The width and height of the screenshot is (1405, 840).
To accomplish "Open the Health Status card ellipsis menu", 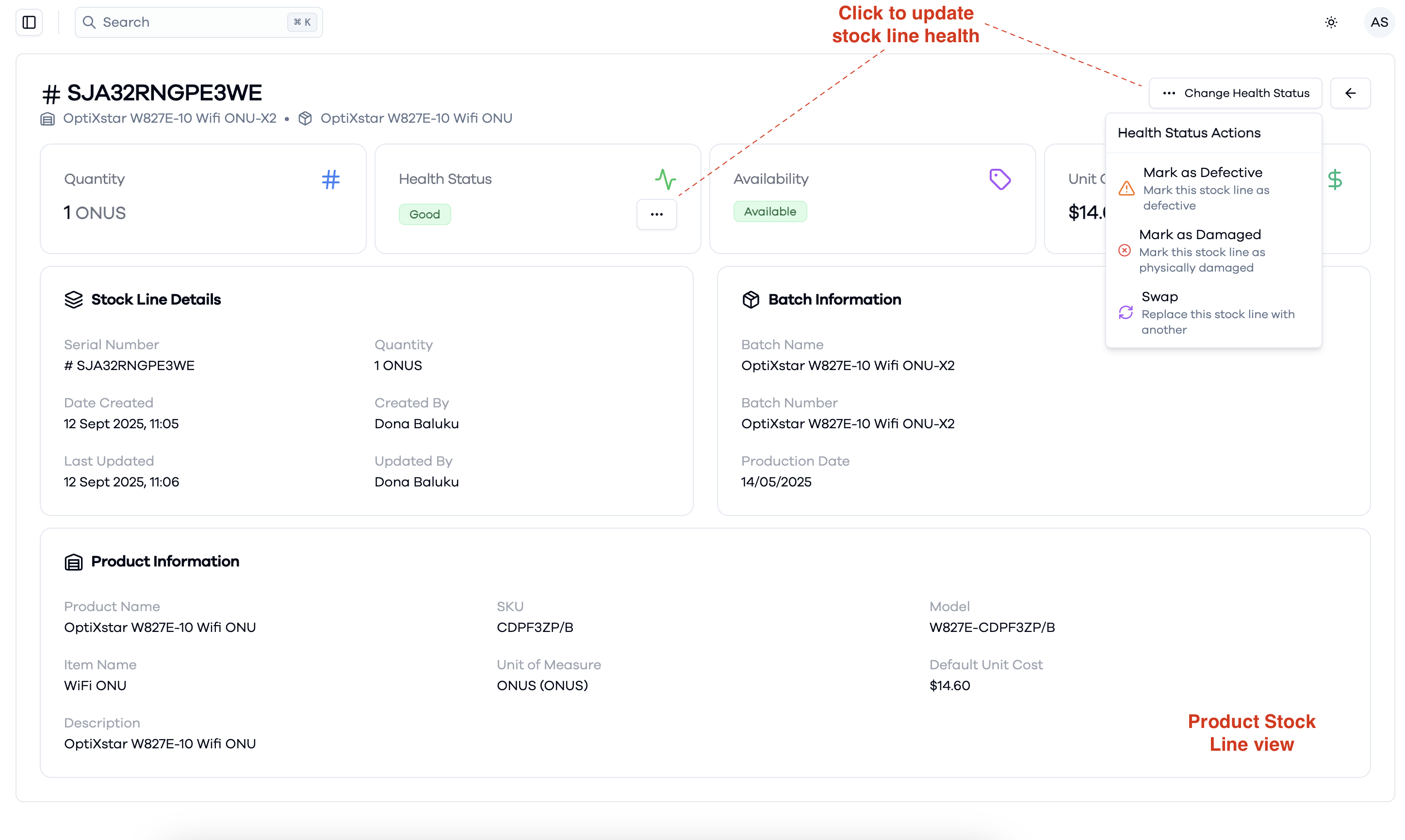I will [656, 214].
